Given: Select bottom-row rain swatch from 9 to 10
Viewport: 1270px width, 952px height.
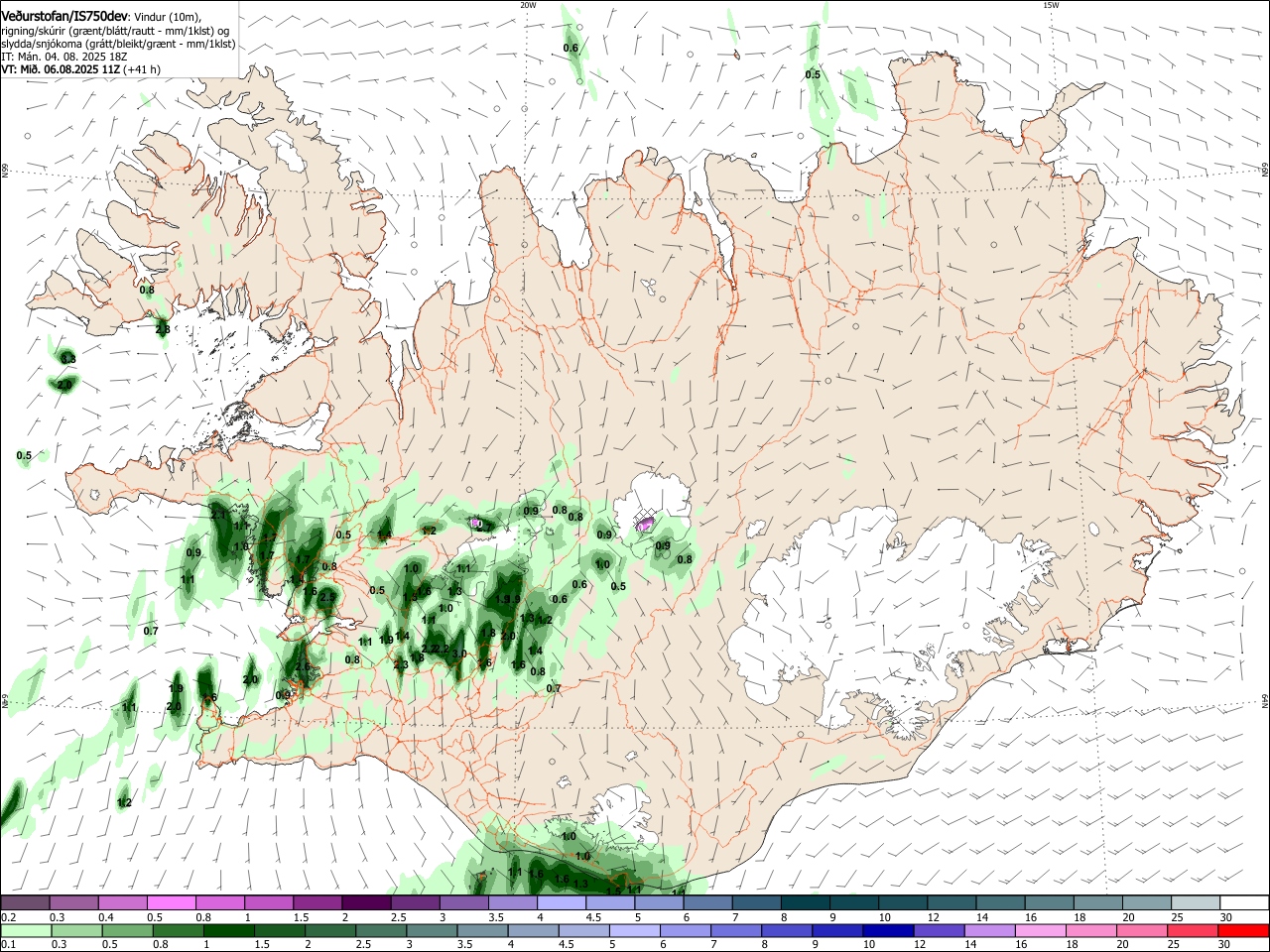Looking at the screenshot, I should (x=837, y=931).
